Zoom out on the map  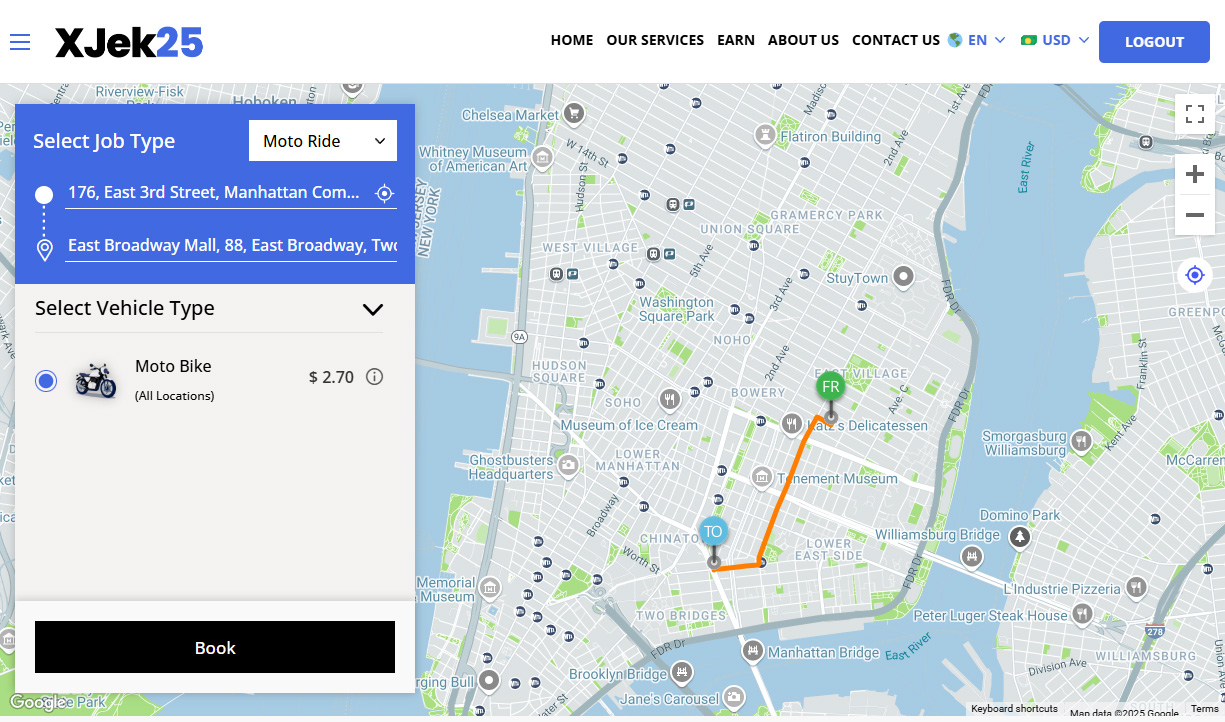[x=1194, y=215]
